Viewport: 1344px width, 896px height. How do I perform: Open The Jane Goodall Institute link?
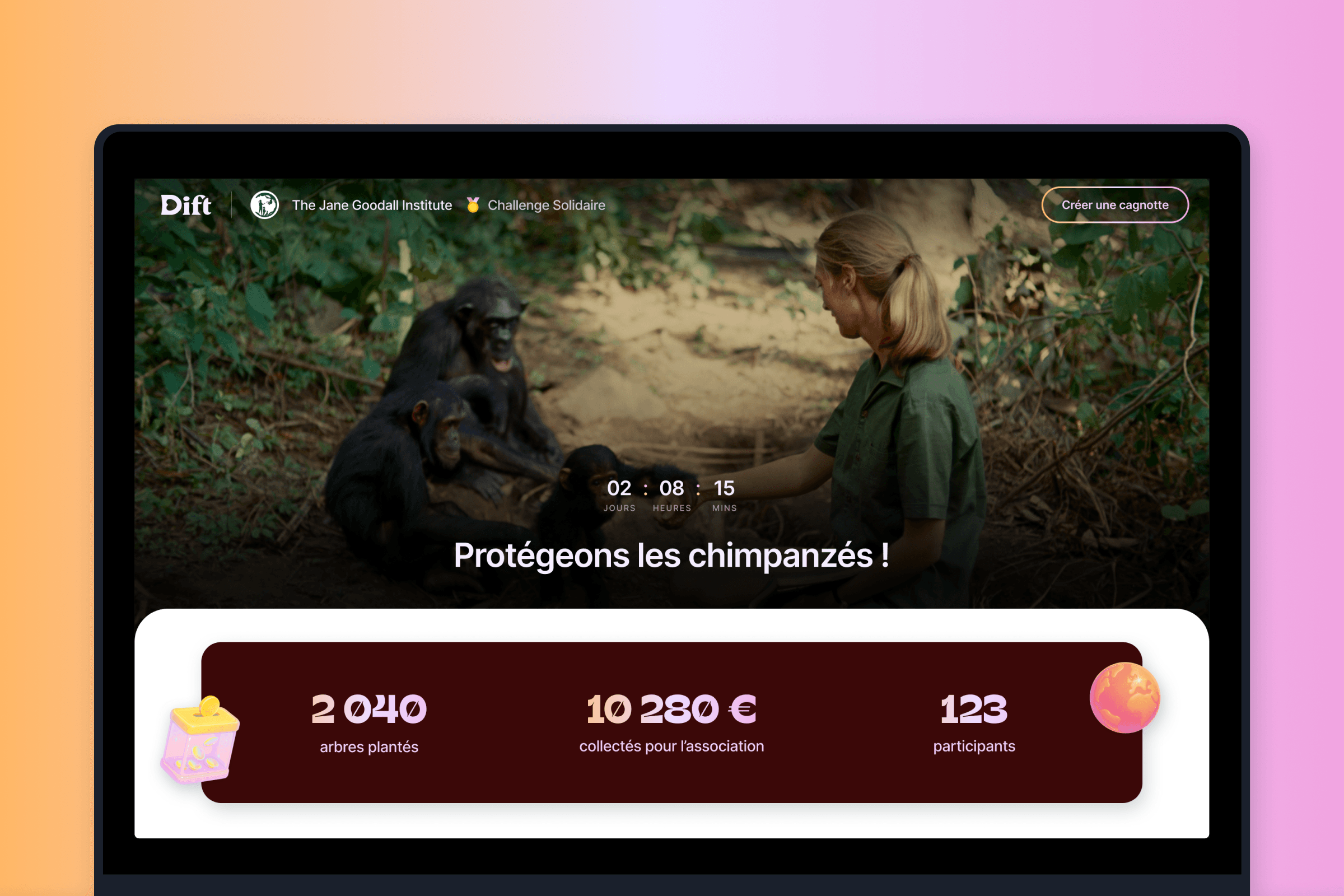(372, 205)
